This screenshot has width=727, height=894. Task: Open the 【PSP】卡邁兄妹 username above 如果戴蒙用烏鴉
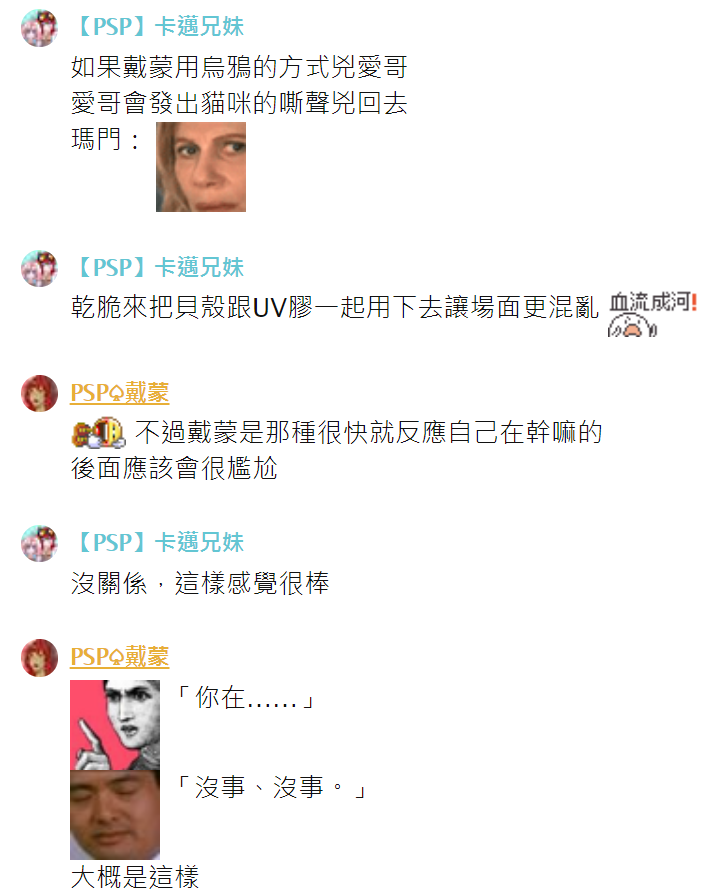pos(157,27)
